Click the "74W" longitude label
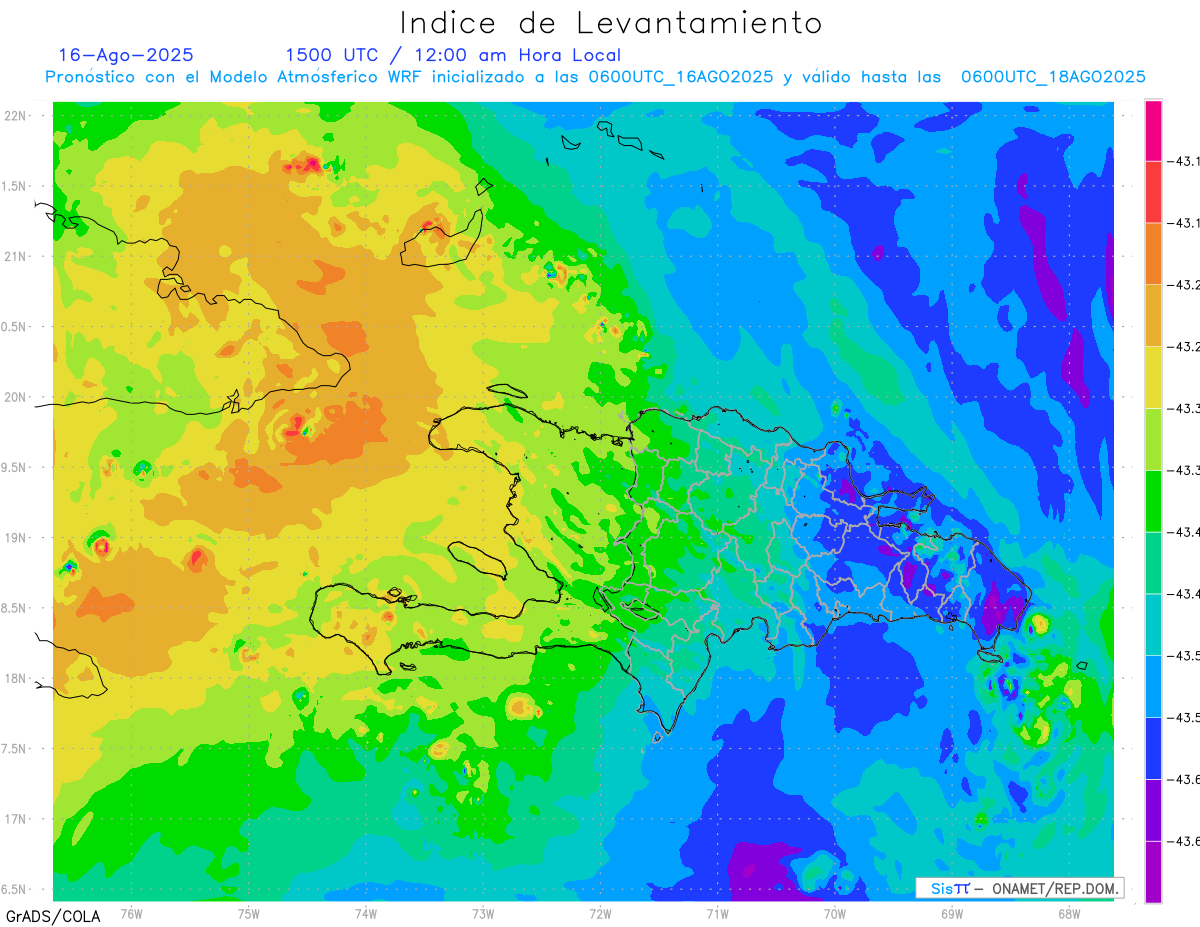Screen dimensions: 1200x927 (x=365, y=913)
